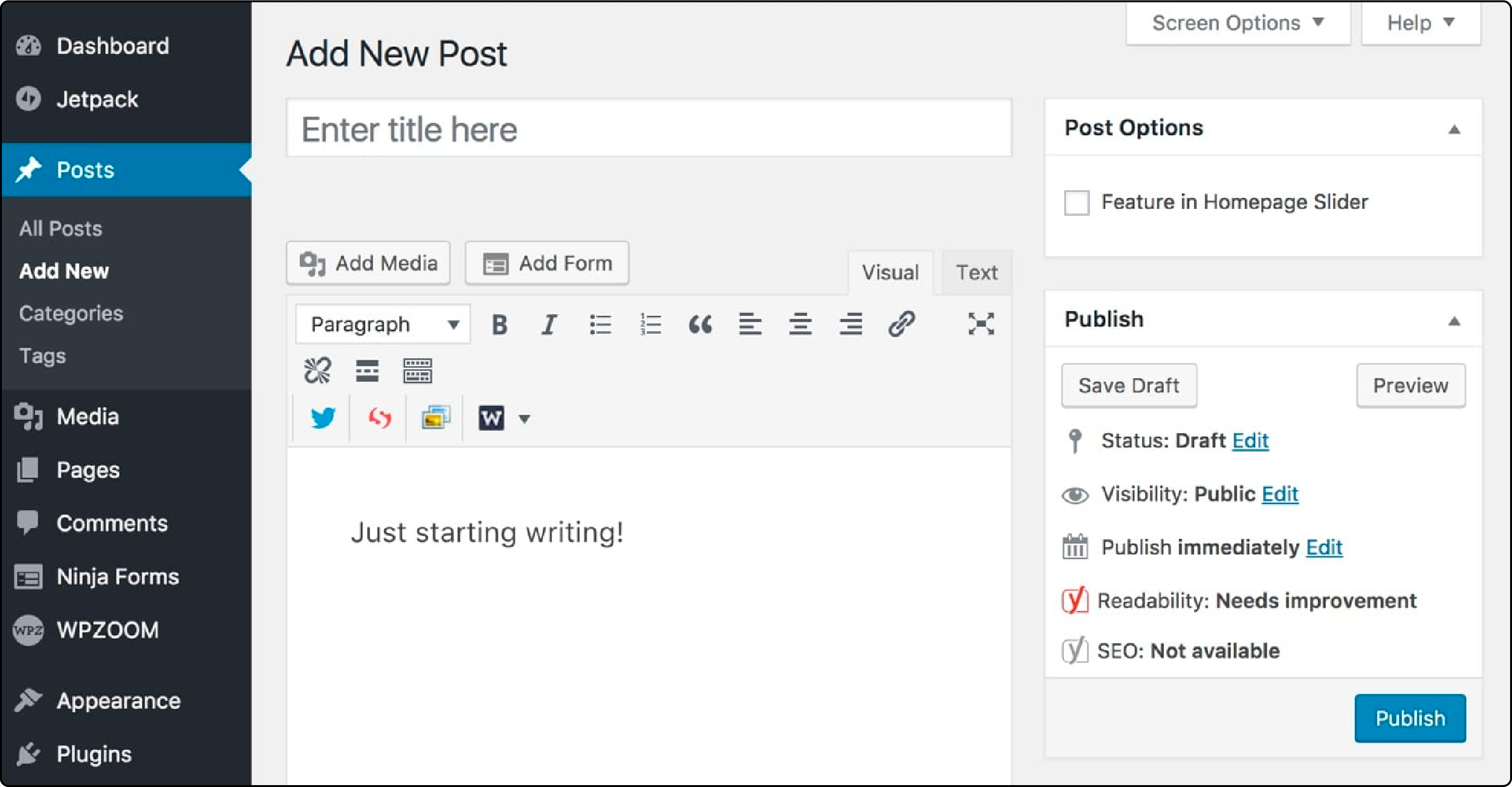Remove link with unlink icon
Screen dimensions: 1512x787
tap(317, 370)
